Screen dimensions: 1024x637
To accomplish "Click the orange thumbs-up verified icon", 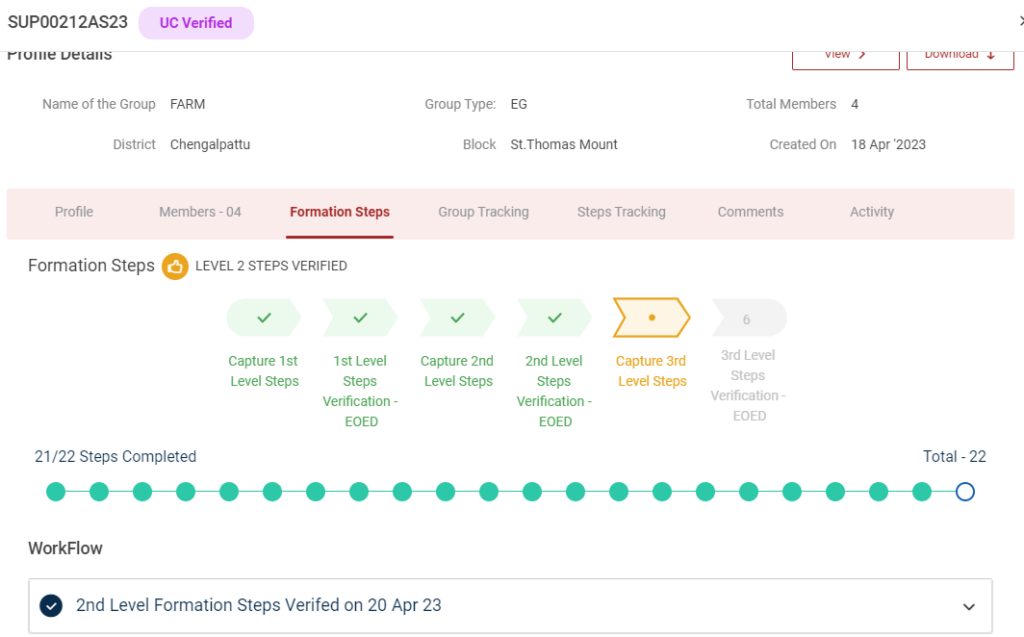I will [x=175, y=266].
